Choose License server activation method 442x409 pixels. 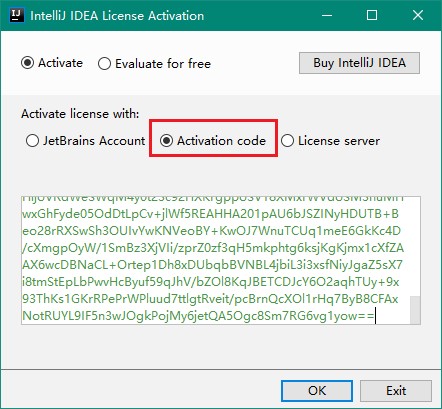click(330, 141)
